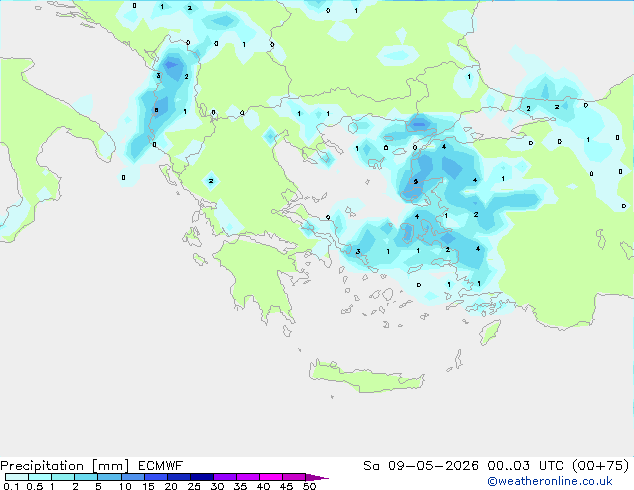The width and height of the screenshot is (634, 490).
Task: Click the '0.1' legend scale label
Action: click(11, 486)
